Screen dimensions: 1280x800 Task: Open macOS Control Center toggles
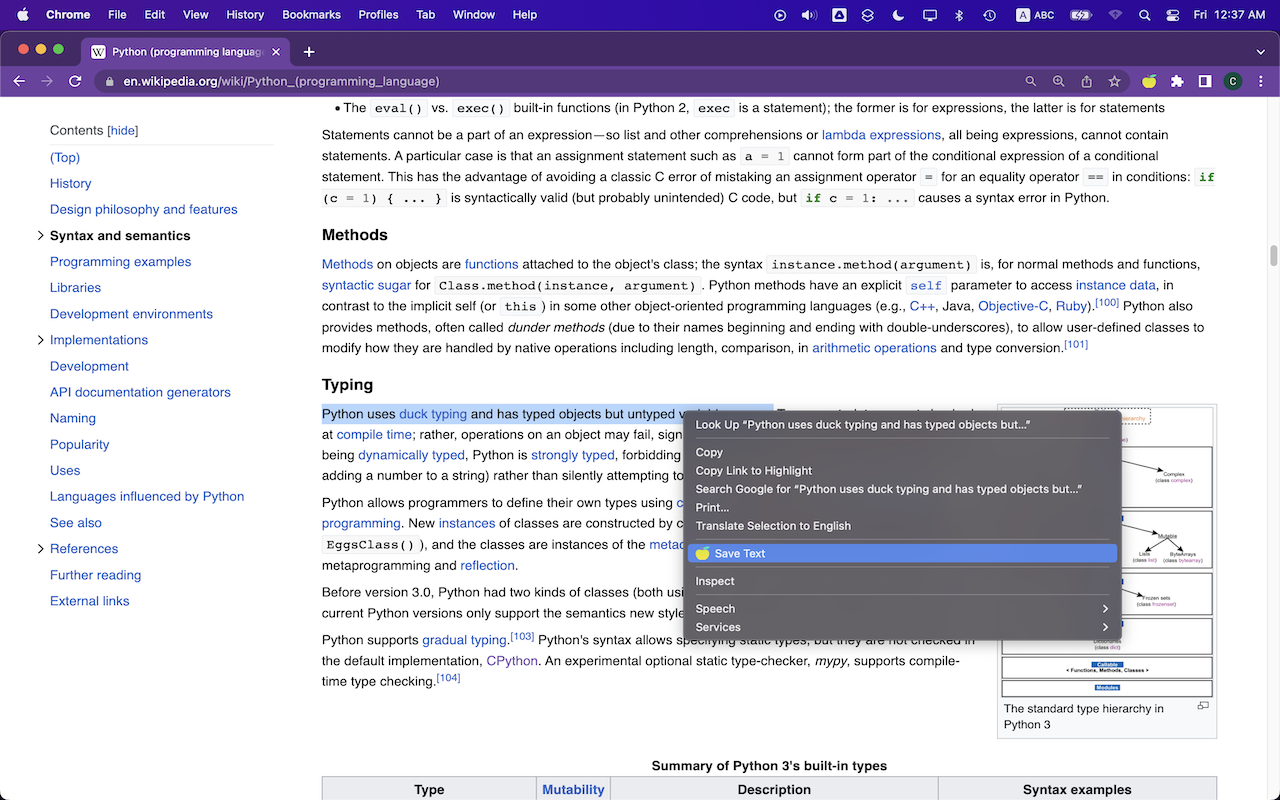click(x=1173, y=15)
